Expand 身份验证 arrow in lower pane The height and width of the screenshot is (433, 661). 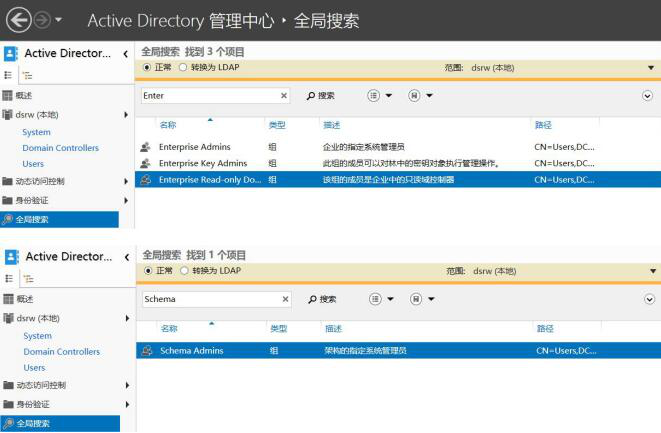pyautogui.click(x=127, y=404)
